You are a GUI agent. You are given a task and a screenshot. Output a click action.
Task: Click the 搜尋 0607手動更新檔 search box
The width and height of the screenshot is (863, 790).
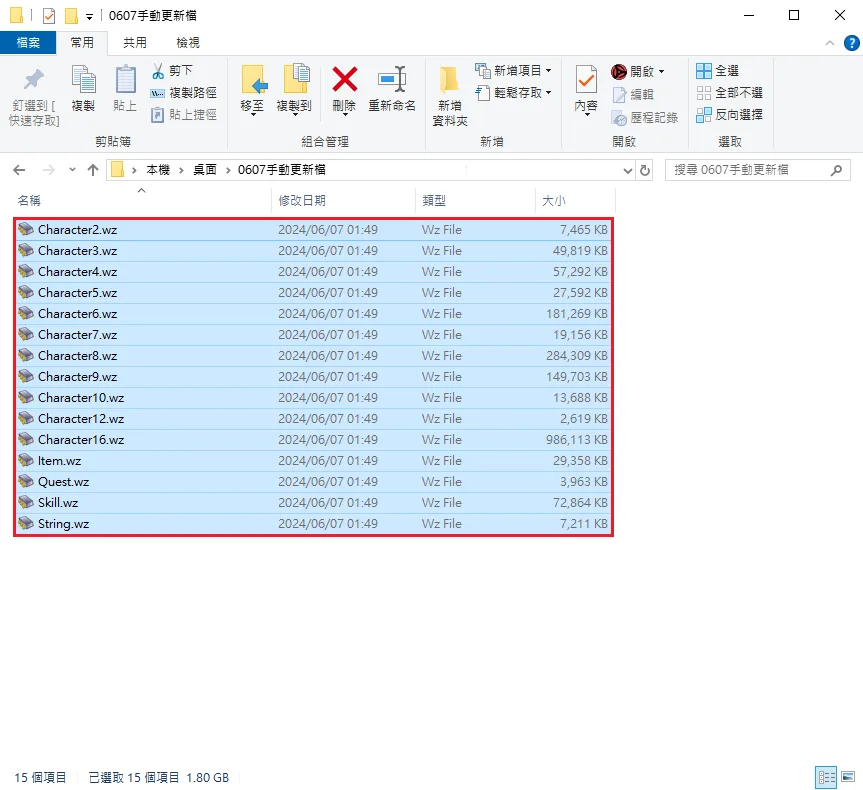tap(748, 170)
